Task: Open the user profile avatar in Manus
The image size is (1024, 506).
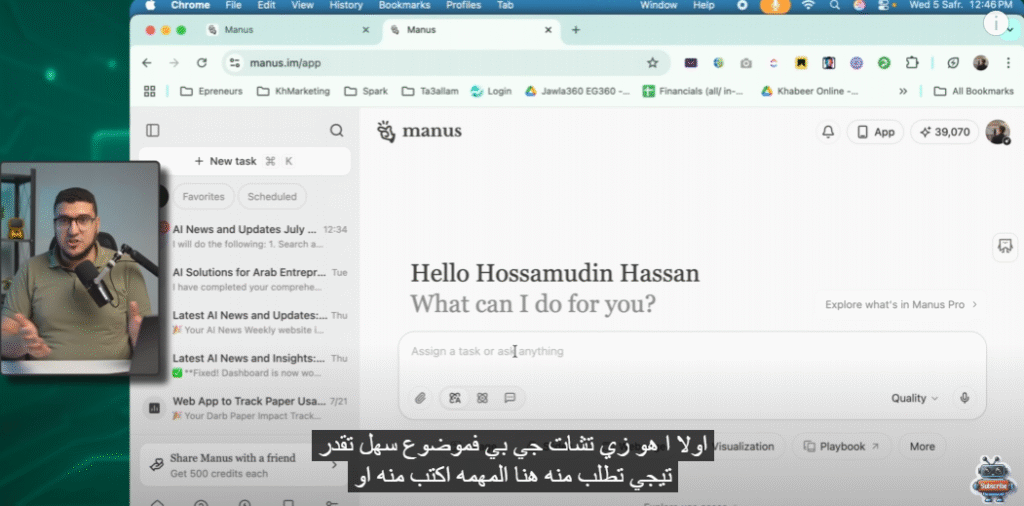Action: (x=997, y=132)
